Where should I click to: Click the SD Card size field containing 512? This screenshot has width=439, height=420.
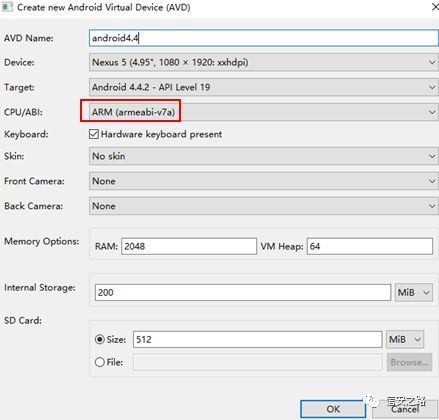point(257,339)
